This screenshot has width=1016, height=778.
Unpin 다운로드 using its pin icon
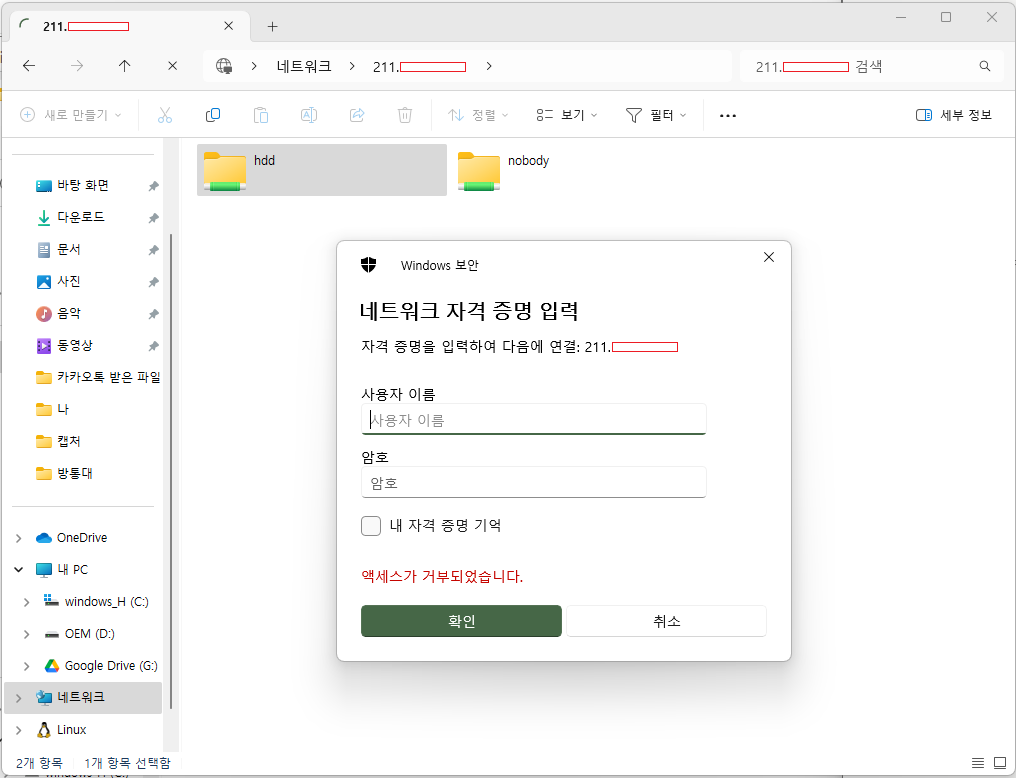click(x=153, y=218)
